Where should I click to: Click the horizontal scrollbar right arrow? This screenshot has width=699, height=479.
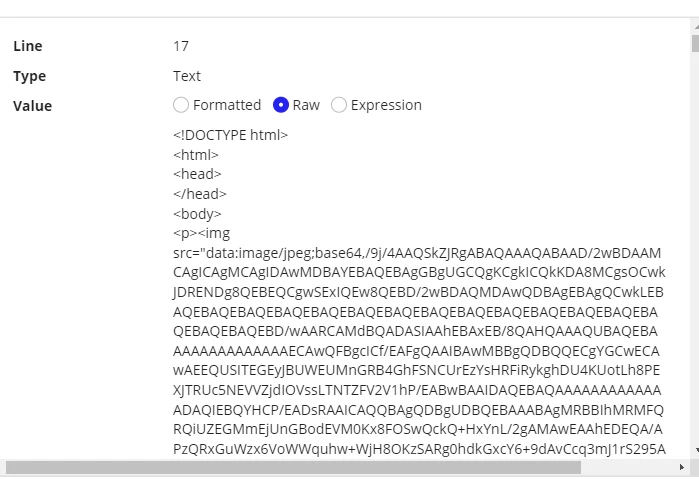[681, 467]
